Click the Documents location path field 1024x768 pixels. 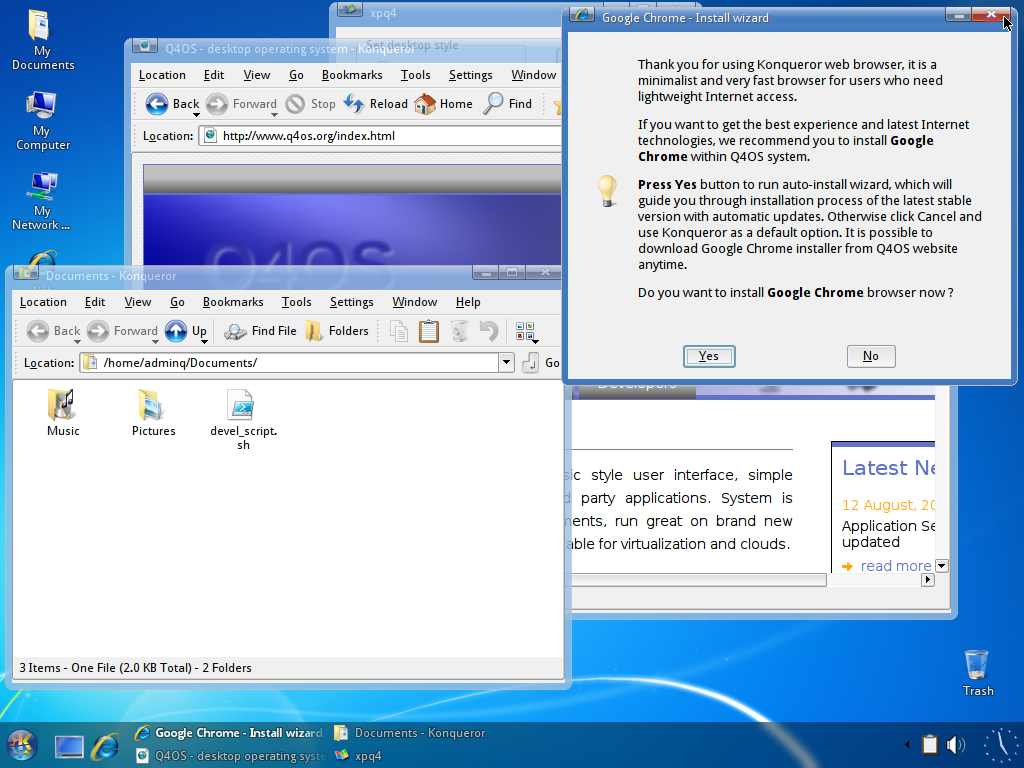pos(290,362)
